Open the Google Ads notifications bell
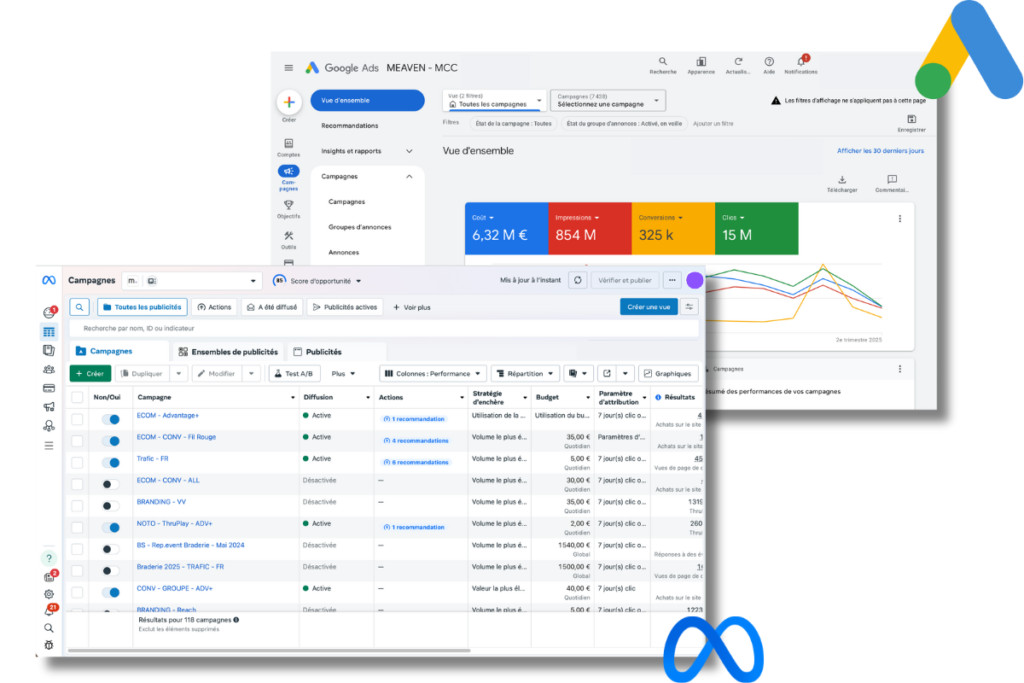This screenshot has width=1024, height=683. point(800,62)
